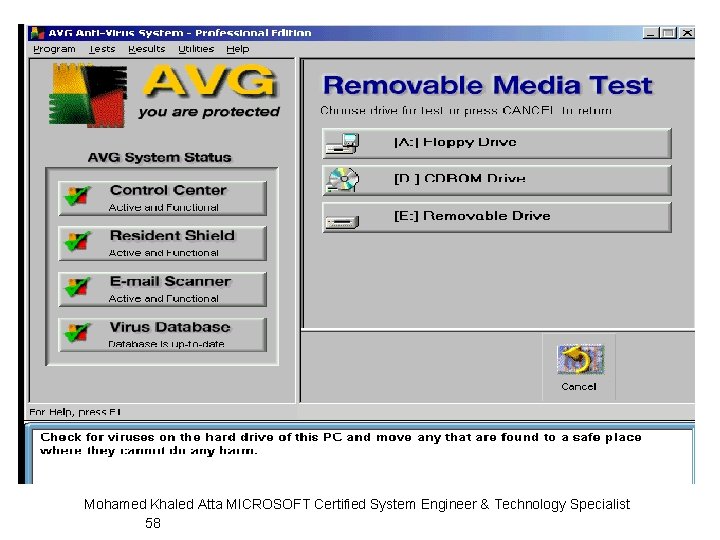The height and width of the screenshot is (540, 720).
Task: Click the 'AVG System Status' heading
Action: 159,158
